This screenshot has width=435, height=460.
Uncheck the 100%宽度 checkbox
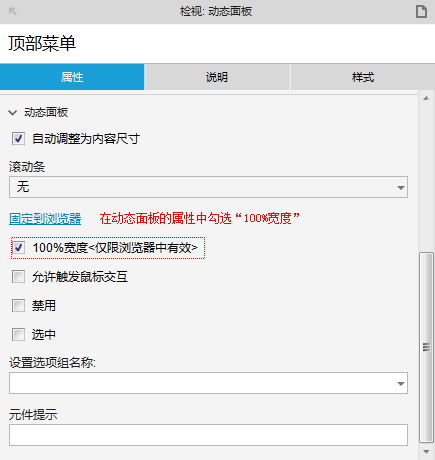(x=18, y=248)
